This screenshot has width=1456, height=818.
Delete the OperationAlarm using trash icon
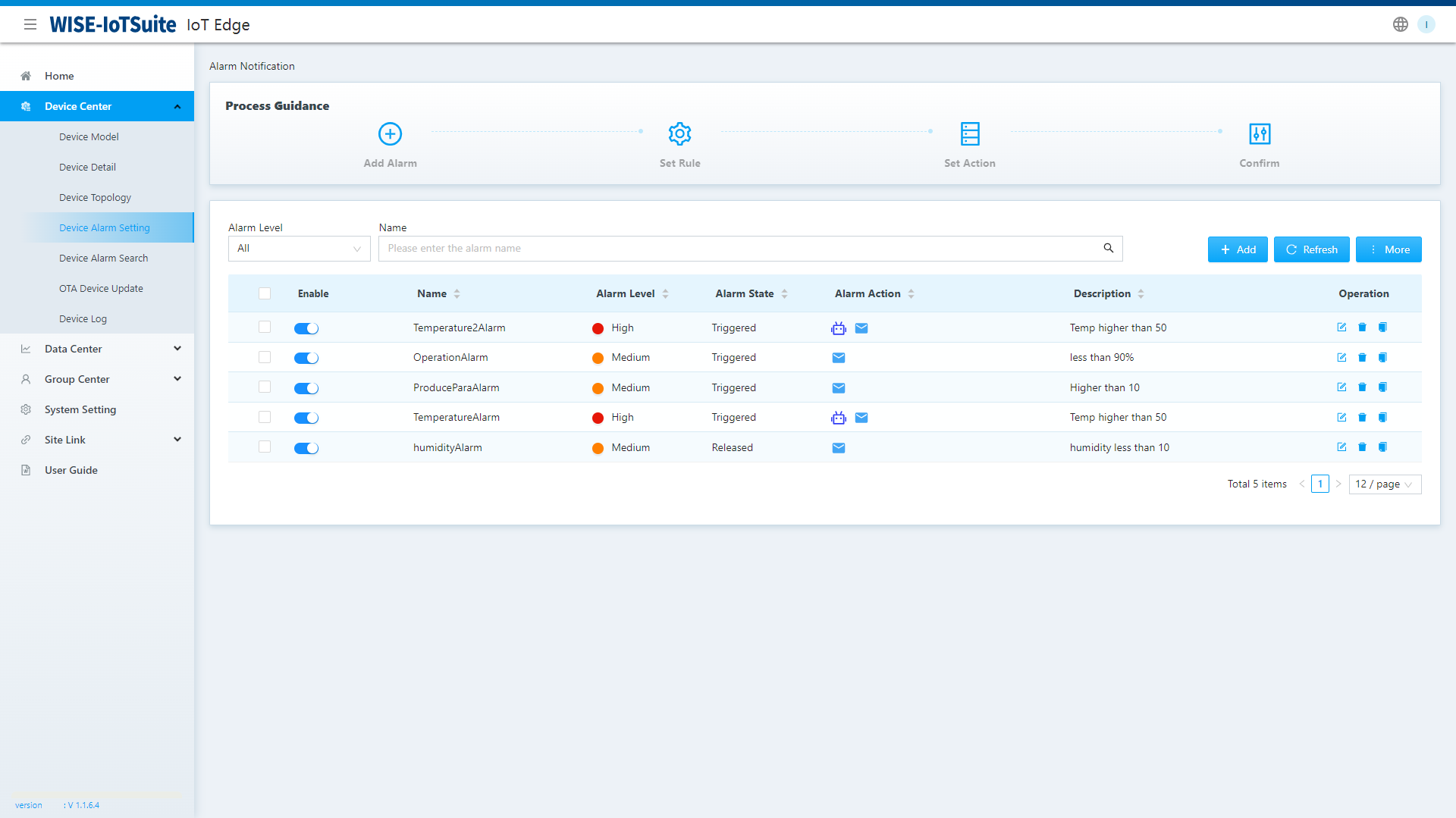click(x=1362, y=357)
